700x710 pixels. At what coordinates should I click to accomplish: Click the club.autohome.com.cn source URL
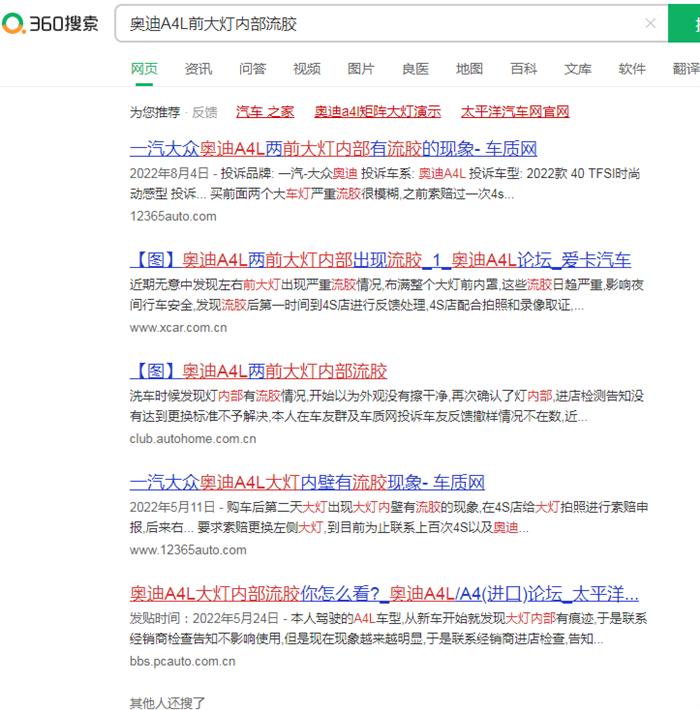[193, 439]
